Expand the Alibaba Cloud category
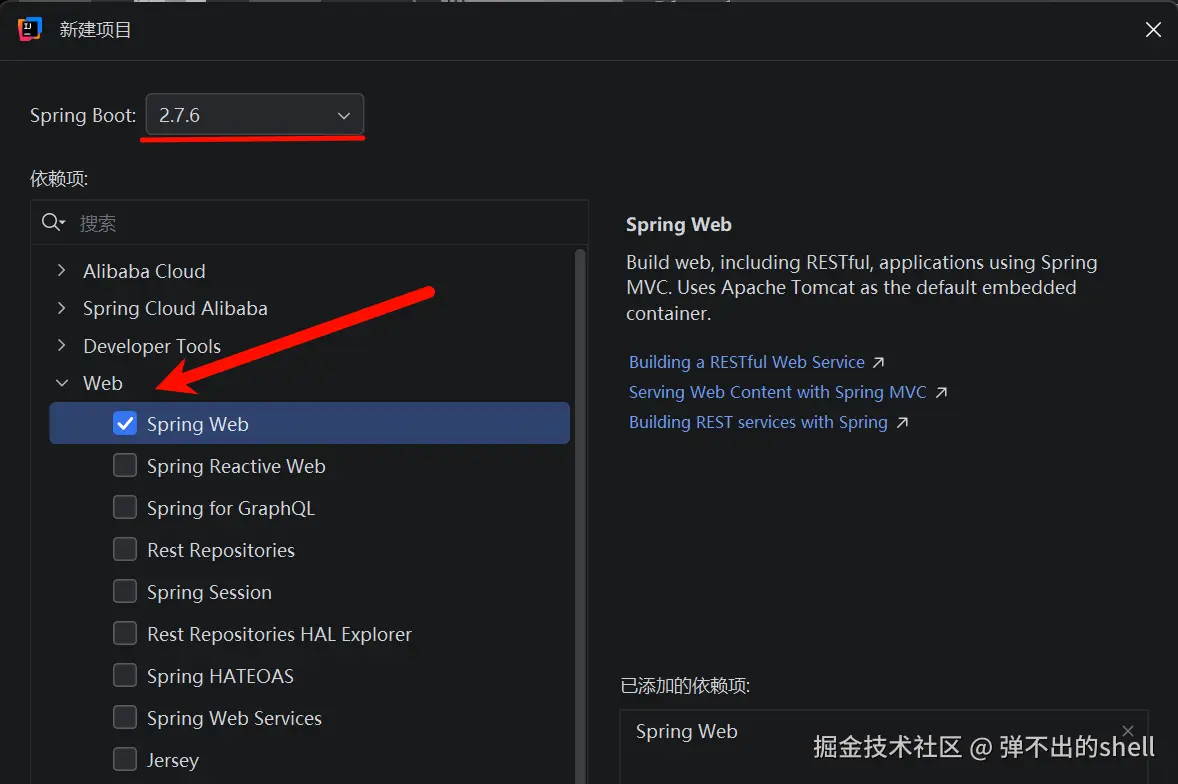1178x784 pixels. (62, 271)
